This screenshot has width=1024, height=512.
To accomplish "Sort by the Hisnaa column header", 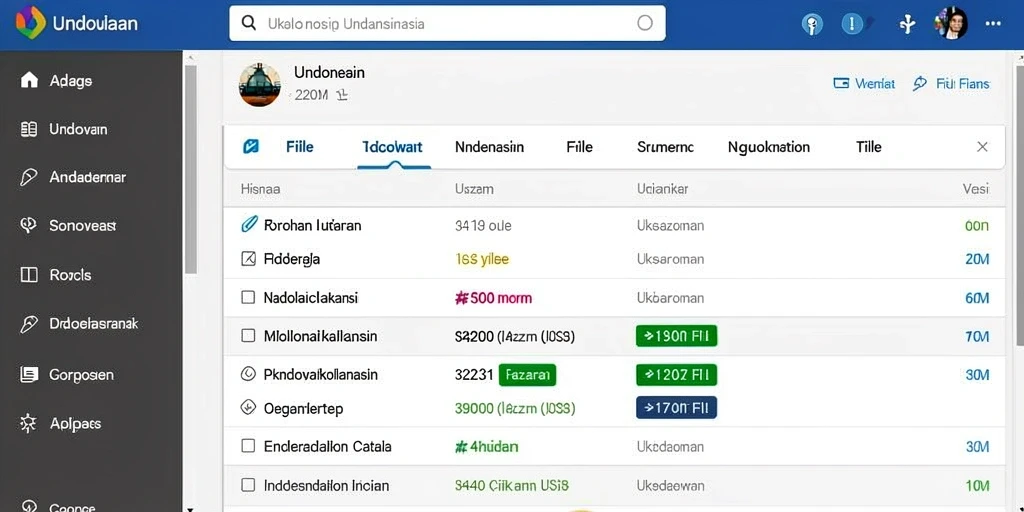I will (x=260, y=189).
